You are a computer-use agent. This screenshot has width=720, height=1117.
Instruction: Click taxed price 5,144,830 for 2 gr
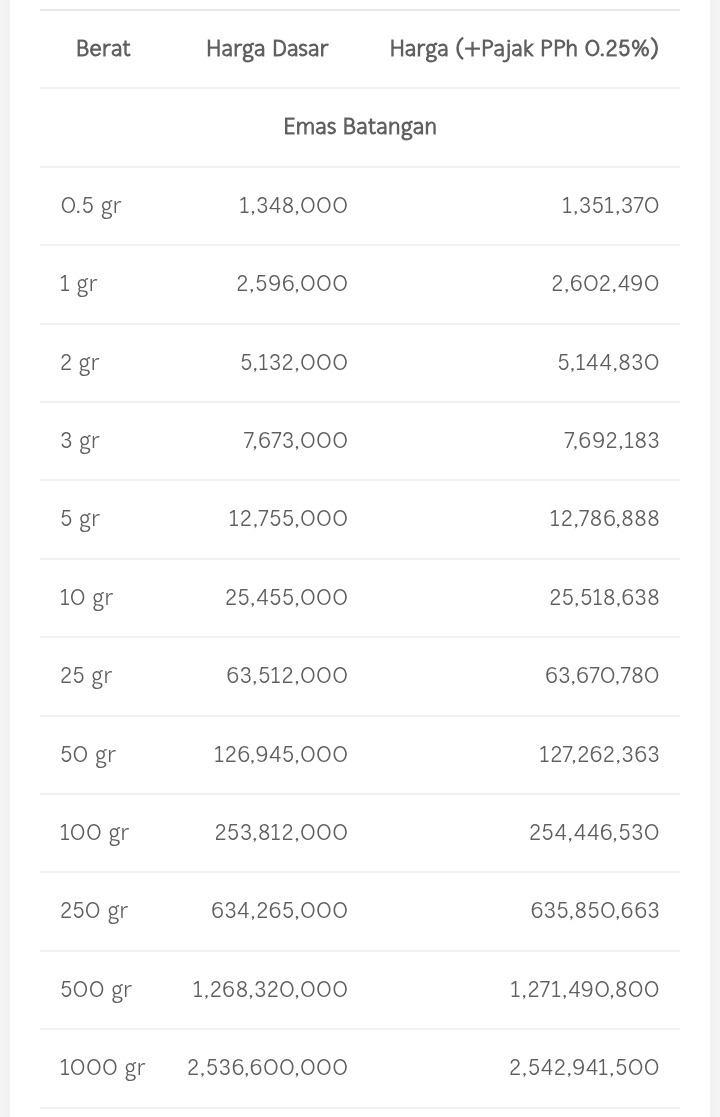click(x=608, y=363)
